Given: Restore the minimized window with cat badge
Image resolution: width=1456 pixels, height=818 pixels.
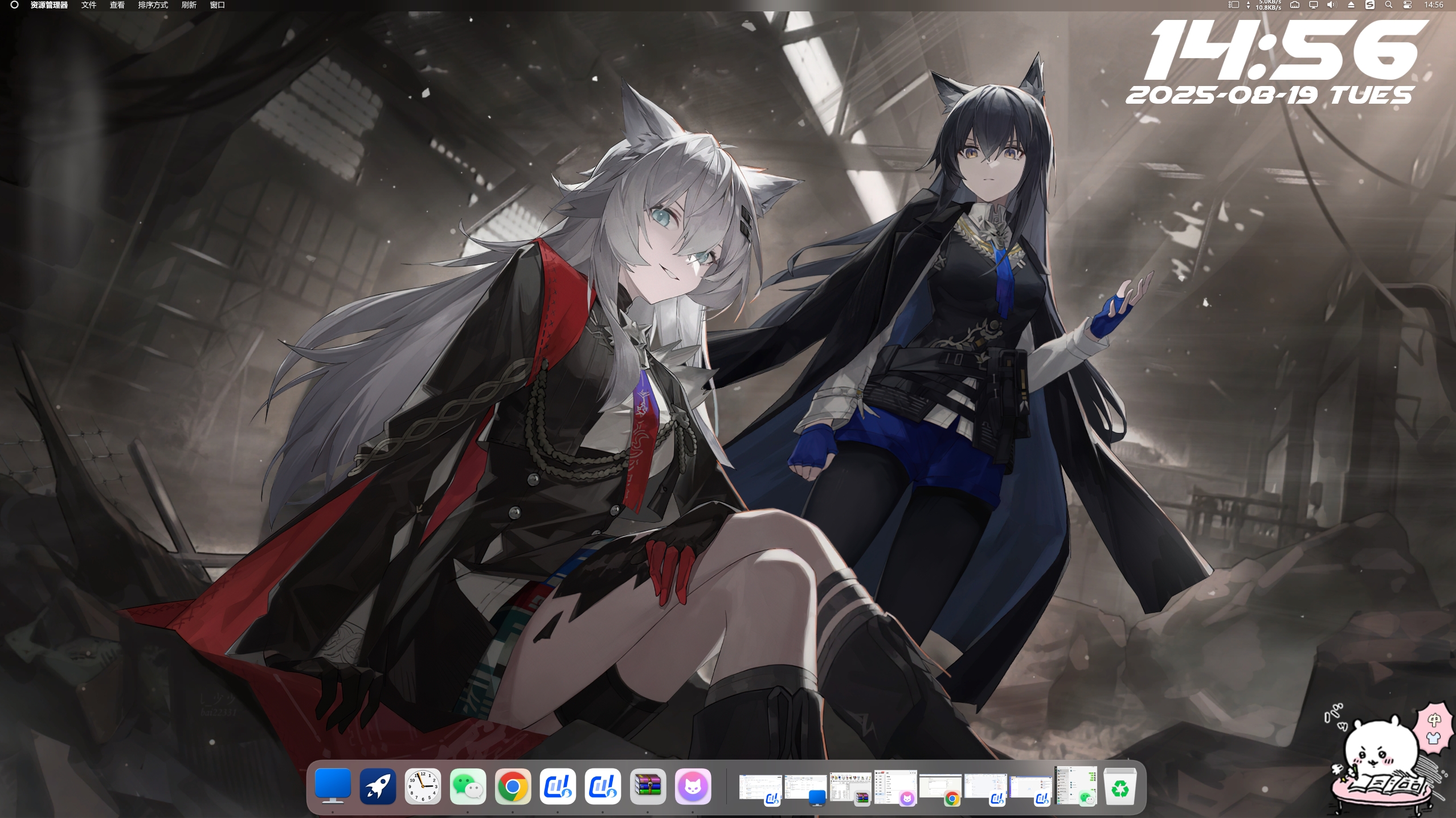Looking at the screenshot, I should coord(896,788).
